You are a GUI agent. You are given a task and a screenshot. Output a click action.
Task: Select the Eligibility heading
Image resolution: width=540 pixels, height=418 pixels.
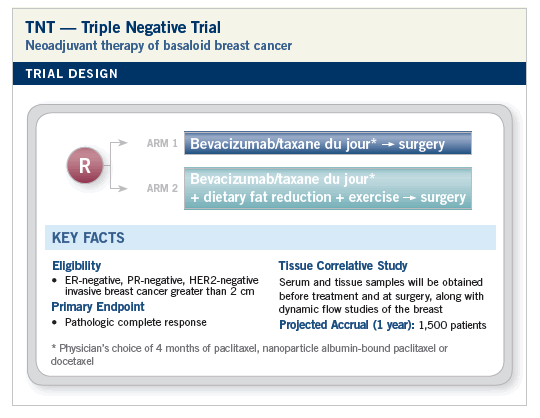76,266
